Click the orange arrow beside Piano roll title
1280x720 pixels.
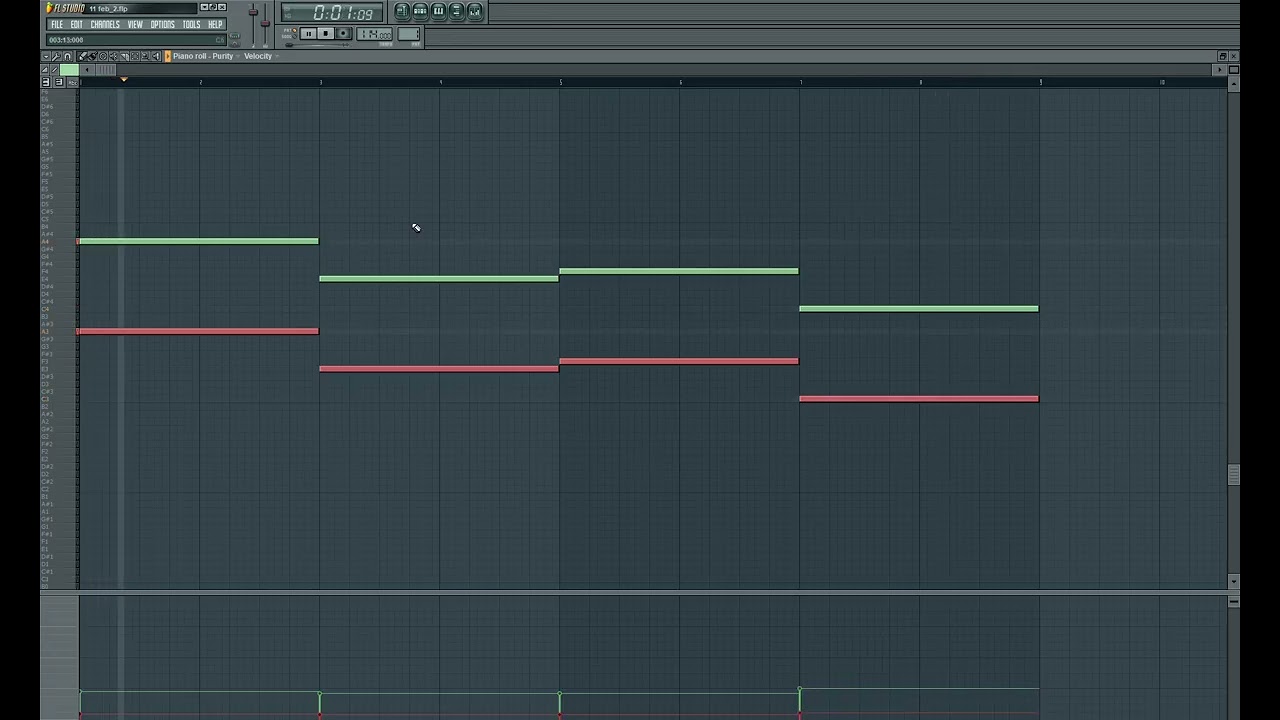pyautogui.click(x=168, y=56)
